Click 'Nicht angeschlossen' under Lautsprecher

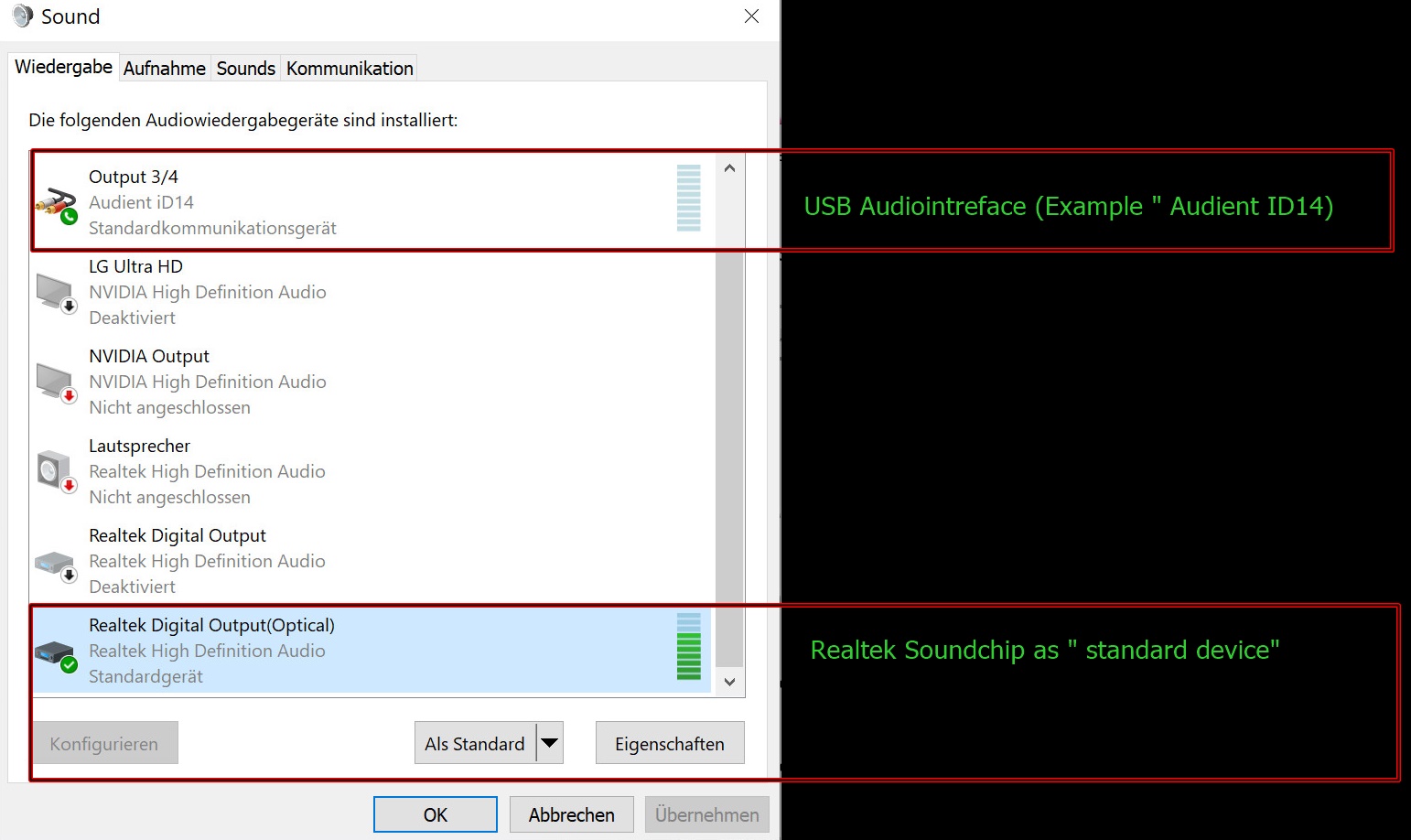coord(169,497)
